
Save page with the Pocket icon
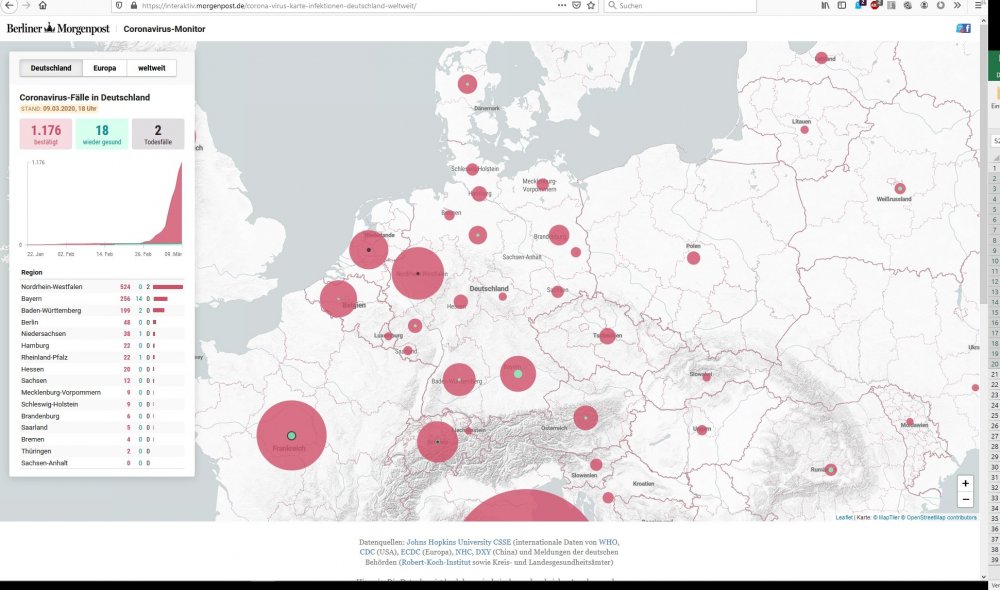click(577, 5)
